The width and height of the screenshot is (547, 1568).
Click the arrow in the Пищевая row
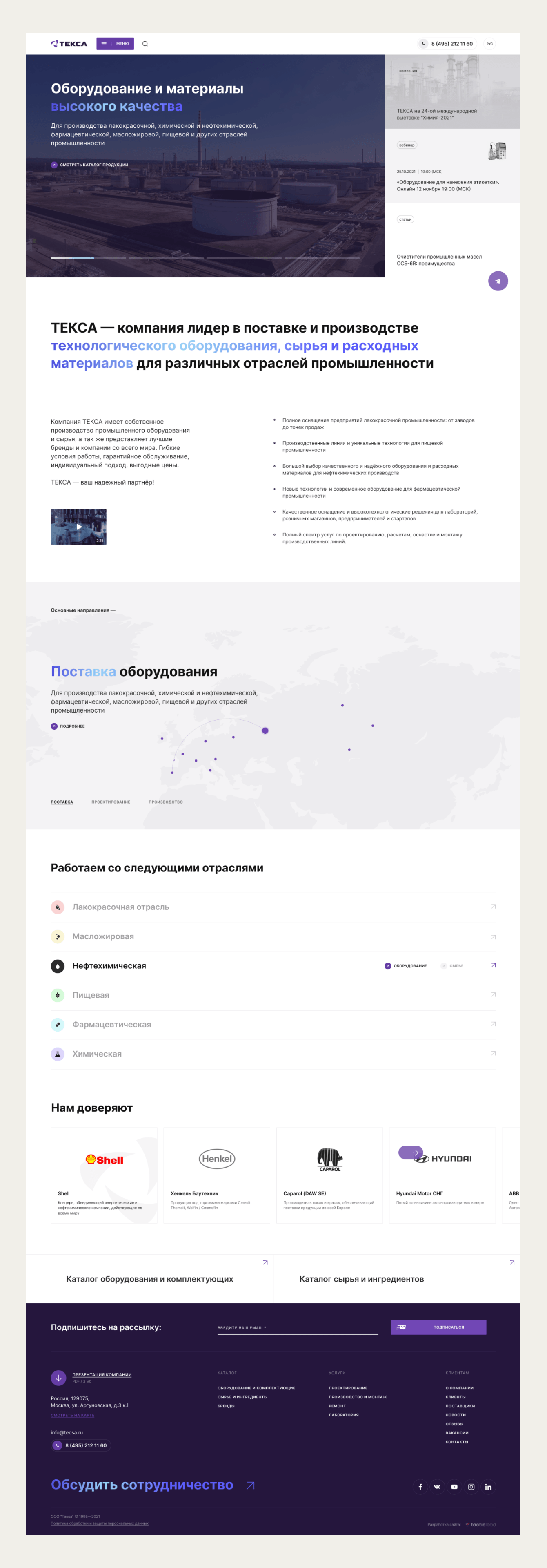(494, 995)
